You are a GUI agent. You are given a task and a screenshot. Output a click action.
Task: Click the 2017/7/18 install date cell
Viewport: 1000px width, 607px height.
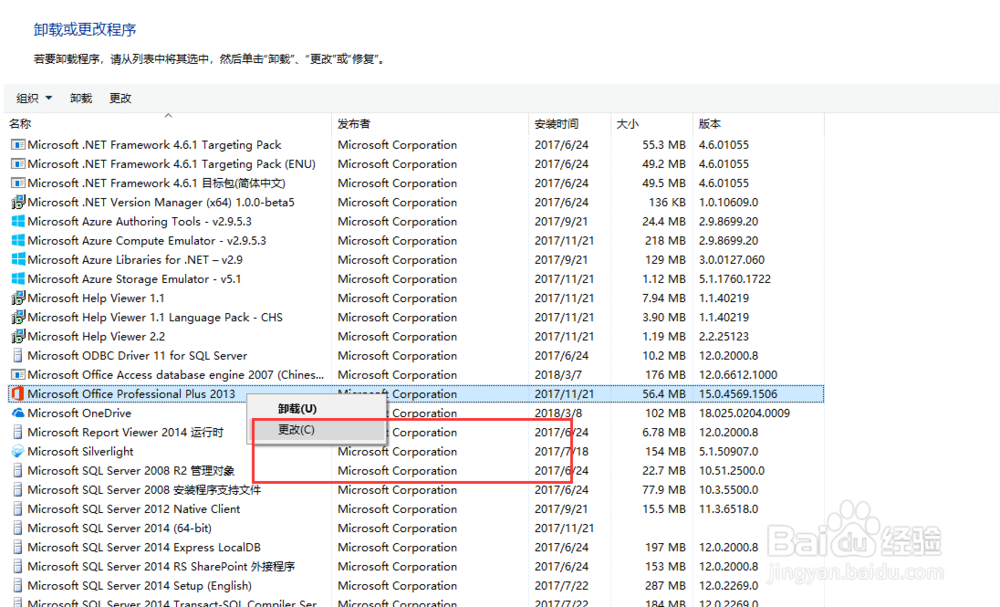click(561, 451)
